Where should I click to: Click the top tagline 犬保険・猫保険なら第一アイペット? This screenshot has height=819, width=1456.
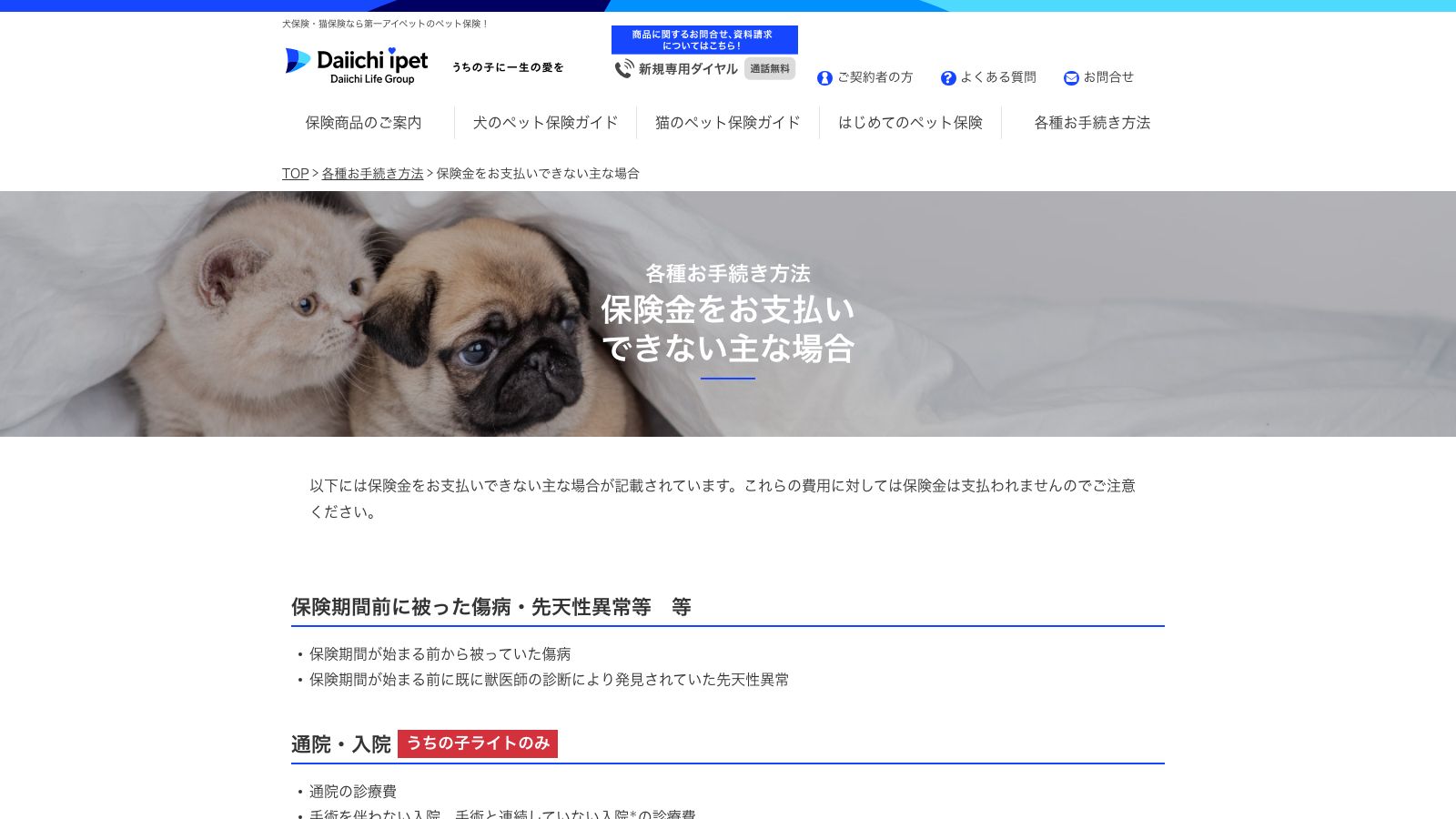(x=385, y=24)
